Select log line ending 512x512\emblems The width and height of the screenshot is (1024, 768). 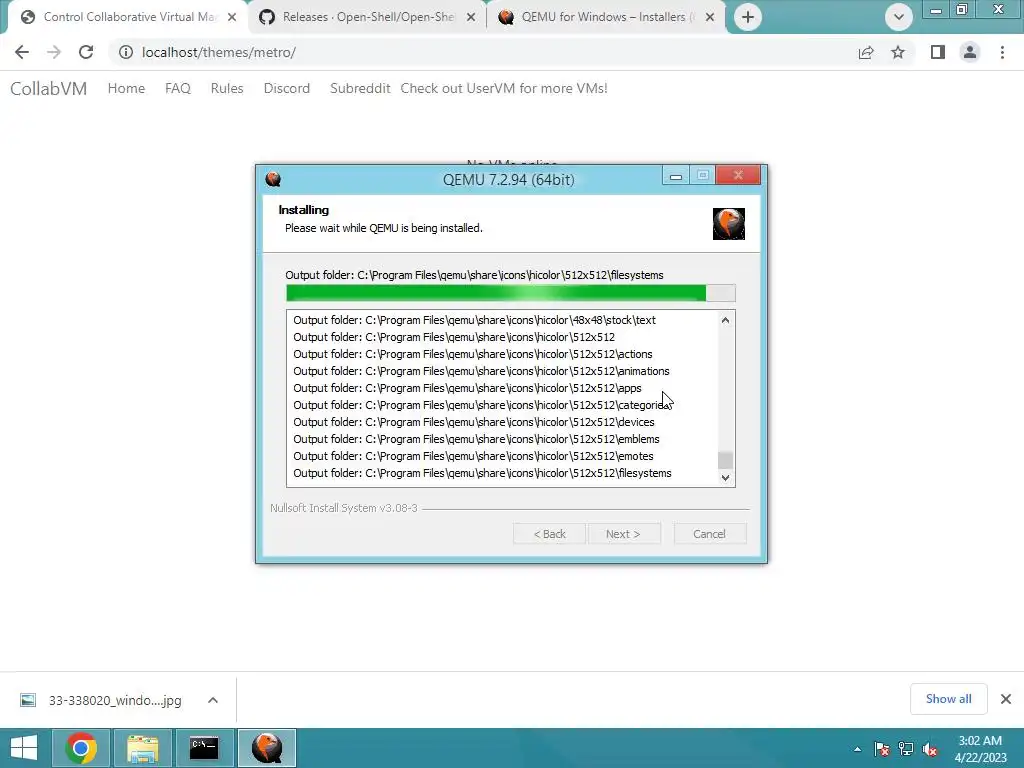point(476,439)
